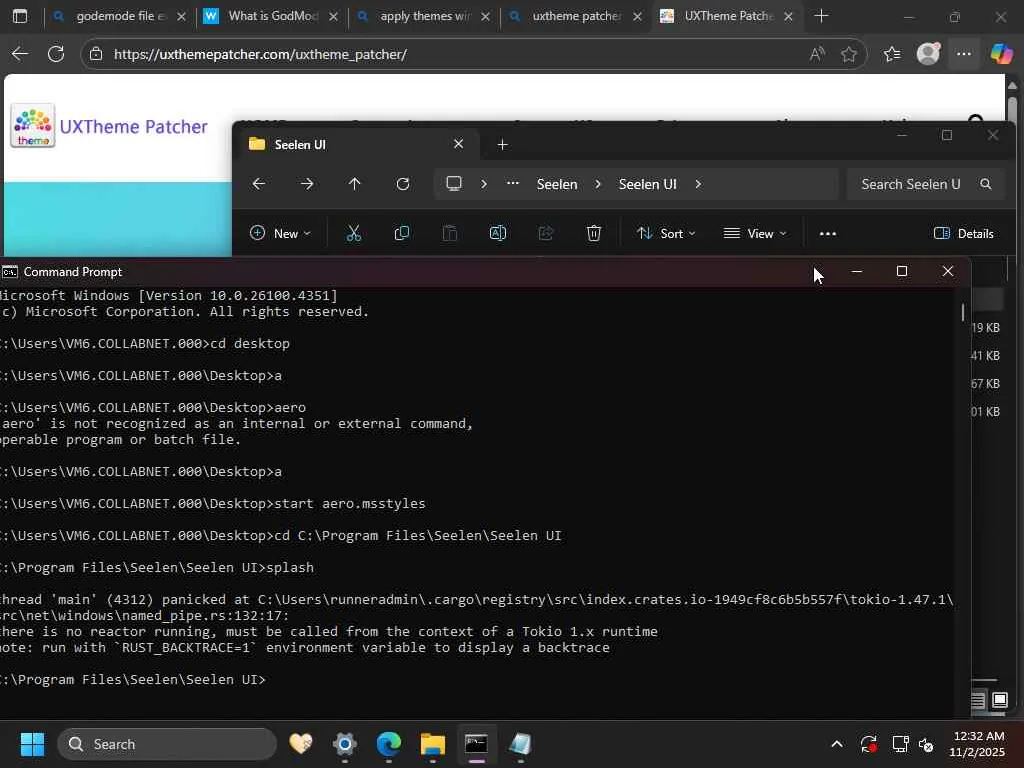
Task: Open Read aloud in Edge address bar
Action: pos(817,54)
